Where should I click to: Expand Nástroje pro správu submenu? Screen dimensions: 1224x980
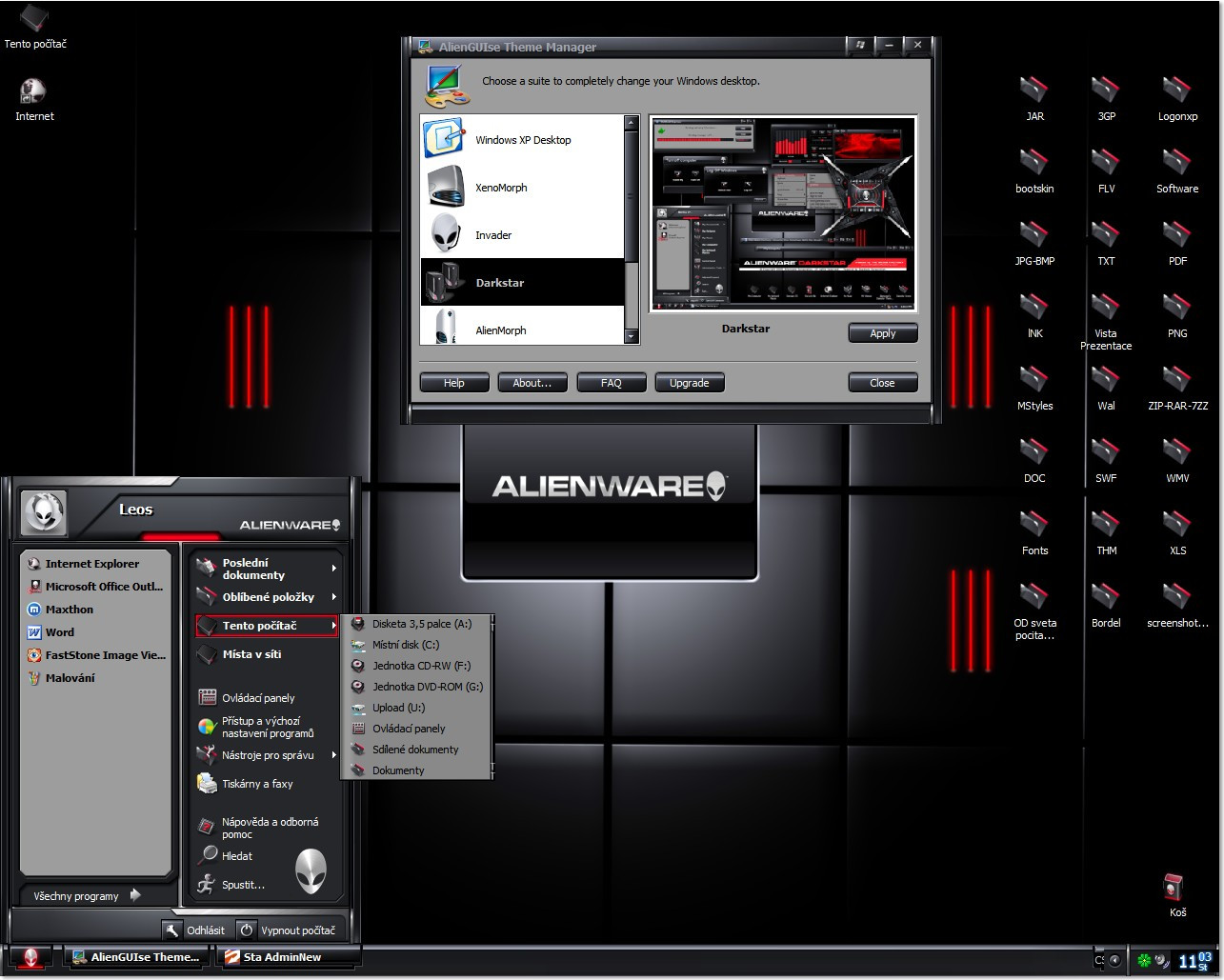268,754
